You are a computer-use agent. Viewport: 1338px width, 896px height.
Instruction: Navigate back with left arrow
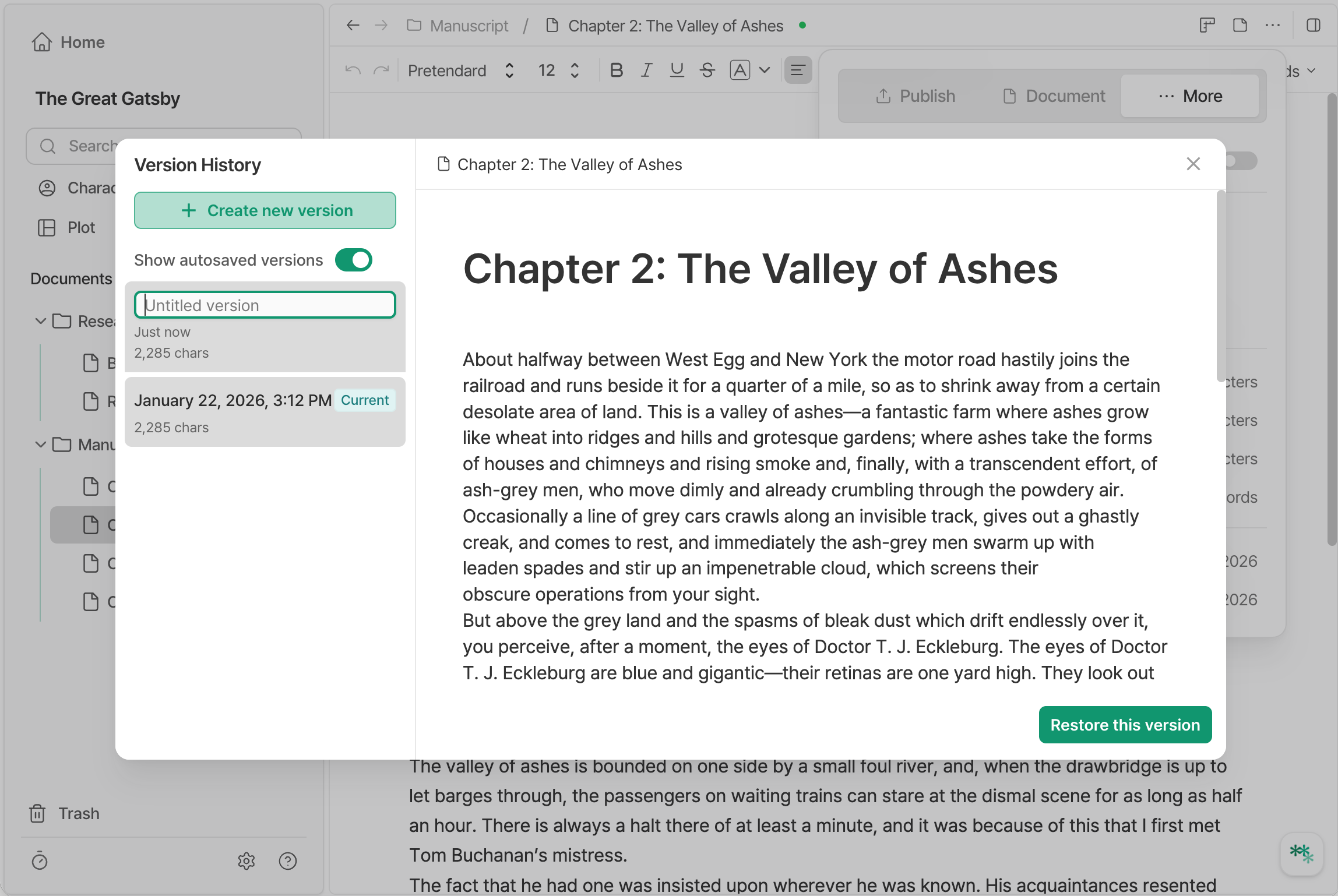click(353, 25)
